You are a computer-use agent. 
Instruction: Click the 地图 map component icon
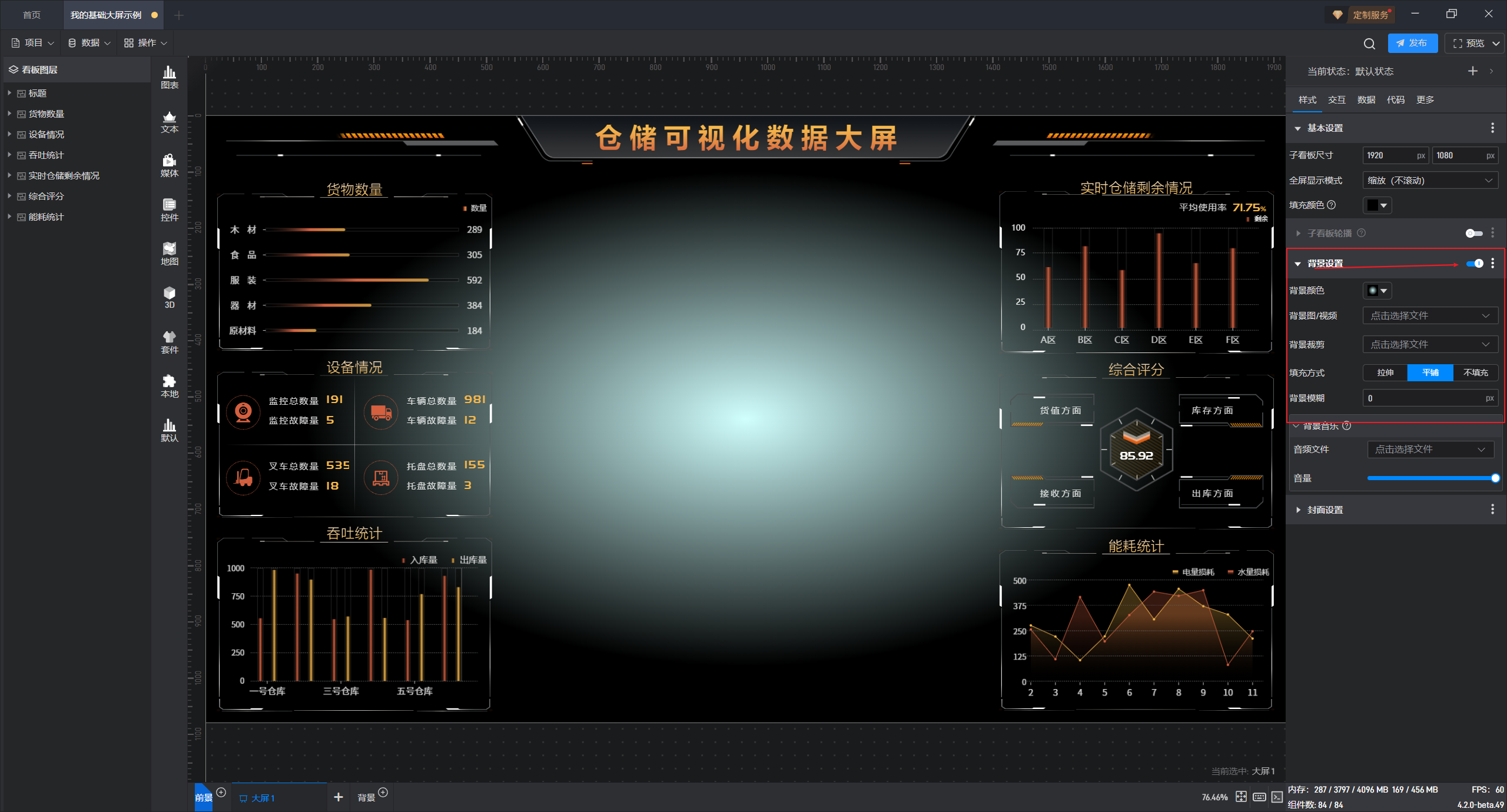(170, 254)
